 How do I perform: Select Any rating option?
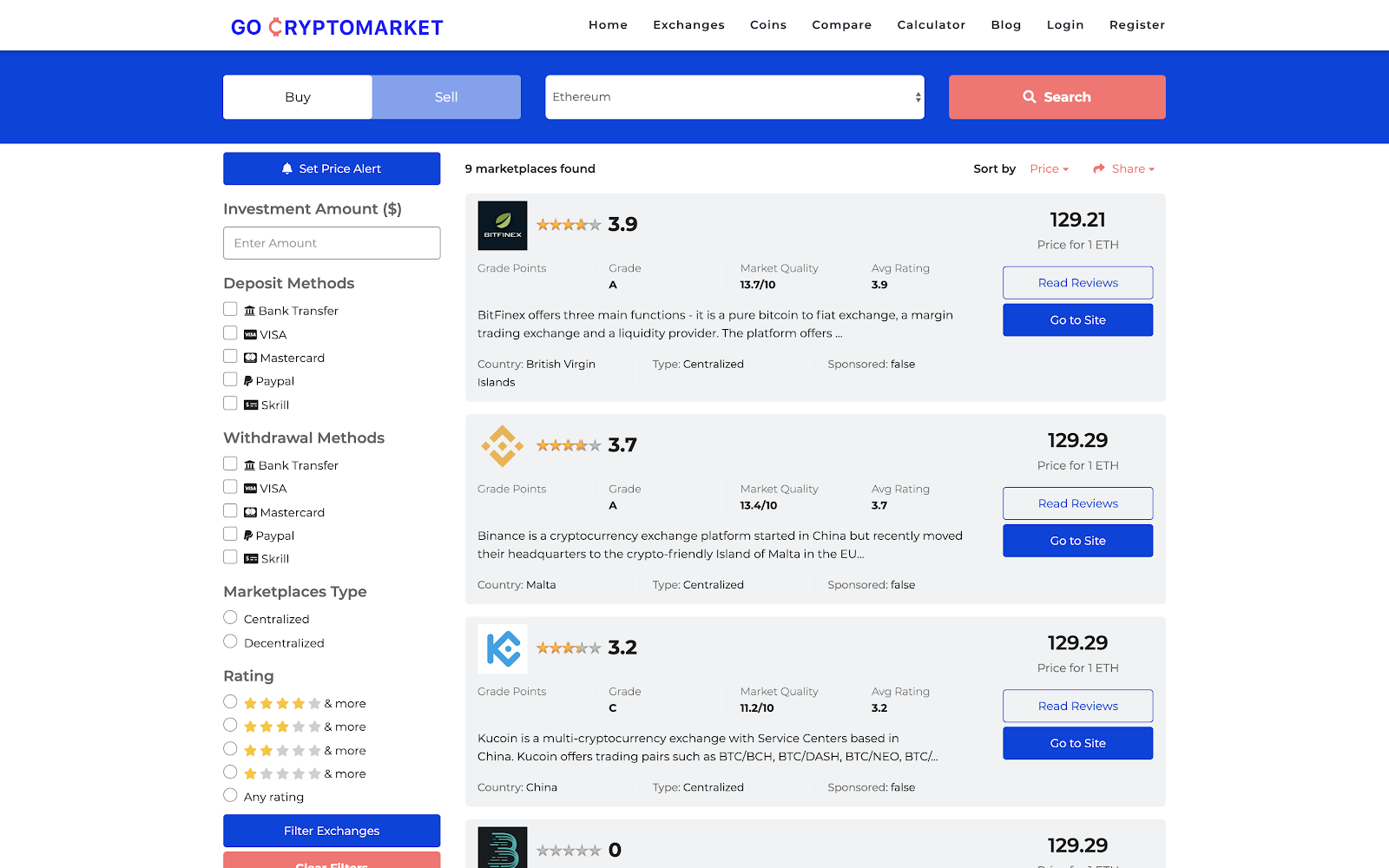(x=230, y=795)
